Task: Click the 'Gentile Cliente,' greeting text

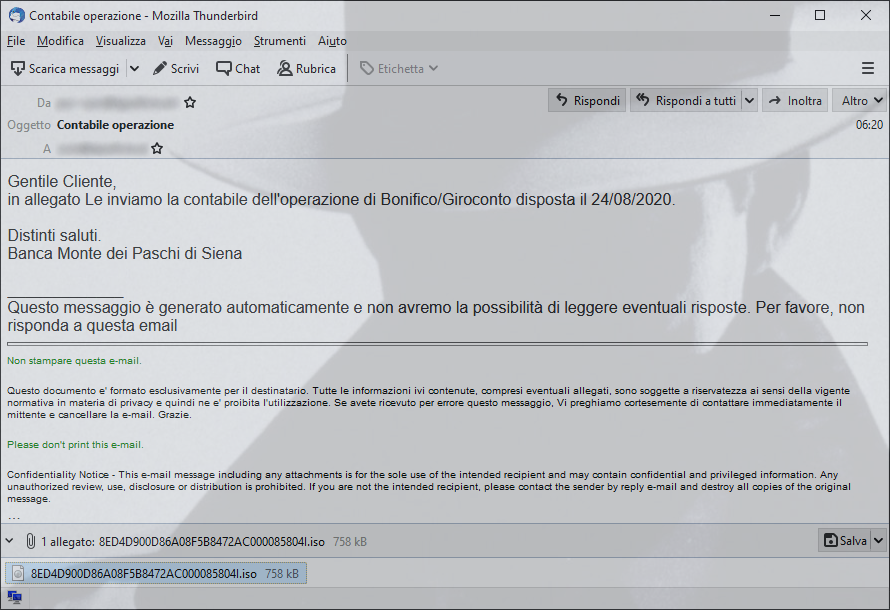Action: (x=62, y=182)
